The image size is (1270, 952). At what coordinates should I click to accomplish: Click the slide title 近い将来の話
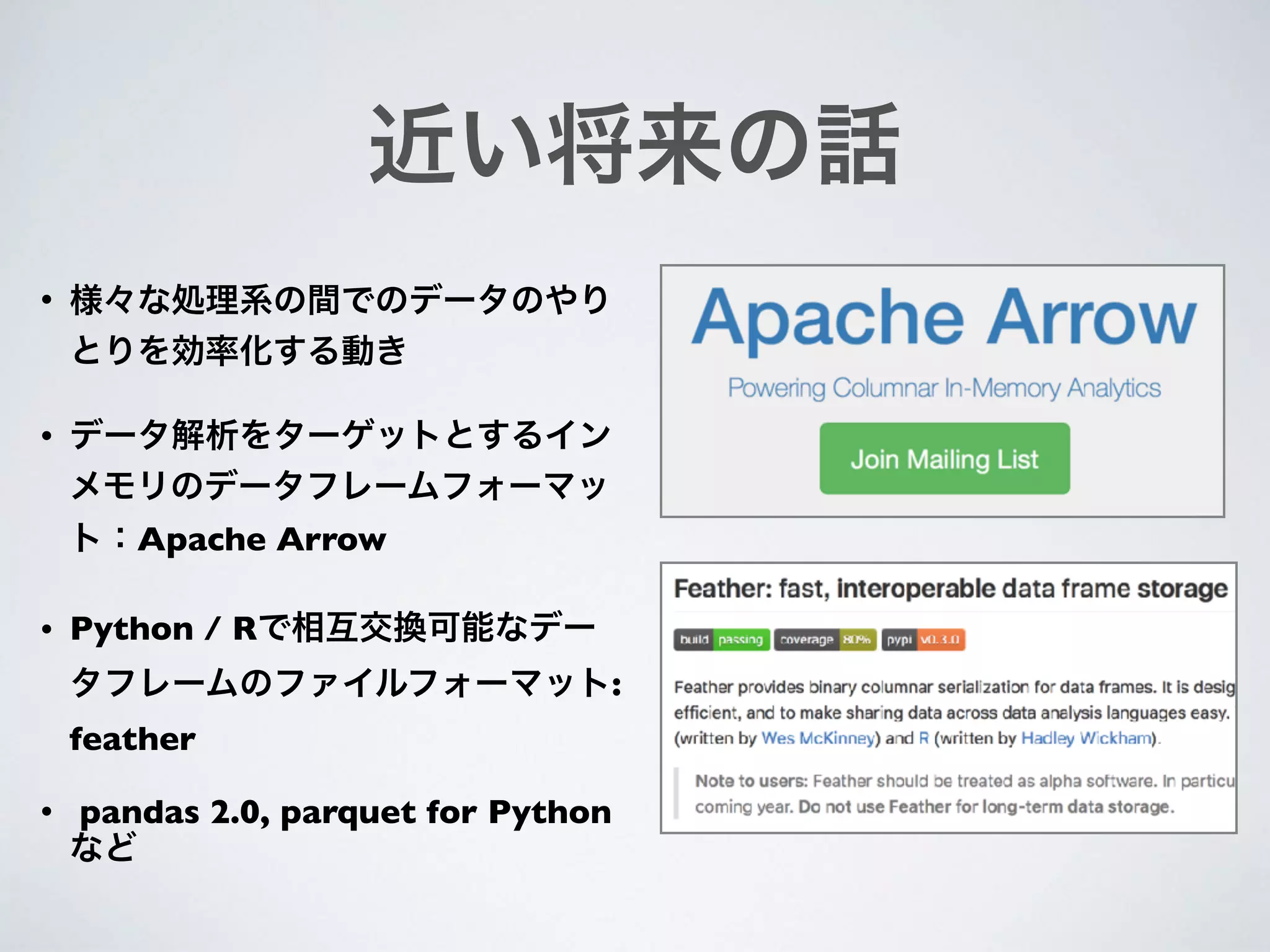point(634,144)
